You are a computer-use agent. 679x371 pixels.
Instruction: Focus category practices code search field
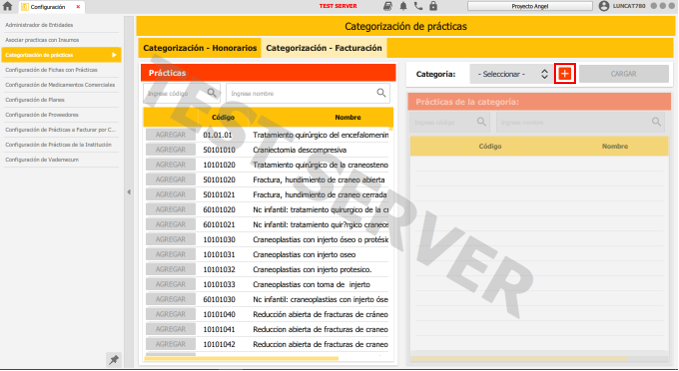[x=449, y=123]
